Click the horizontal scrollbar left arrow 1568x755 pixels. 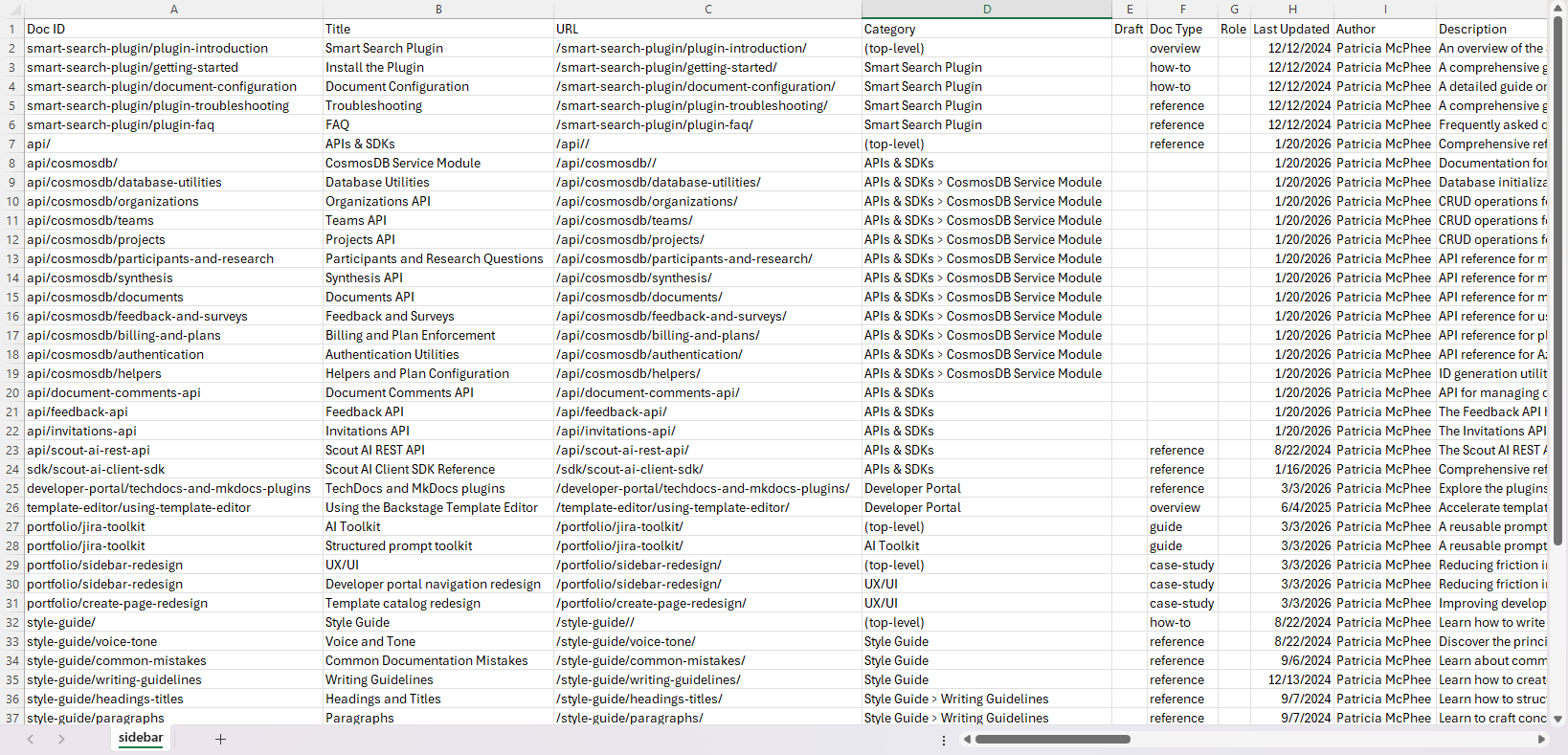click(967, 739)
